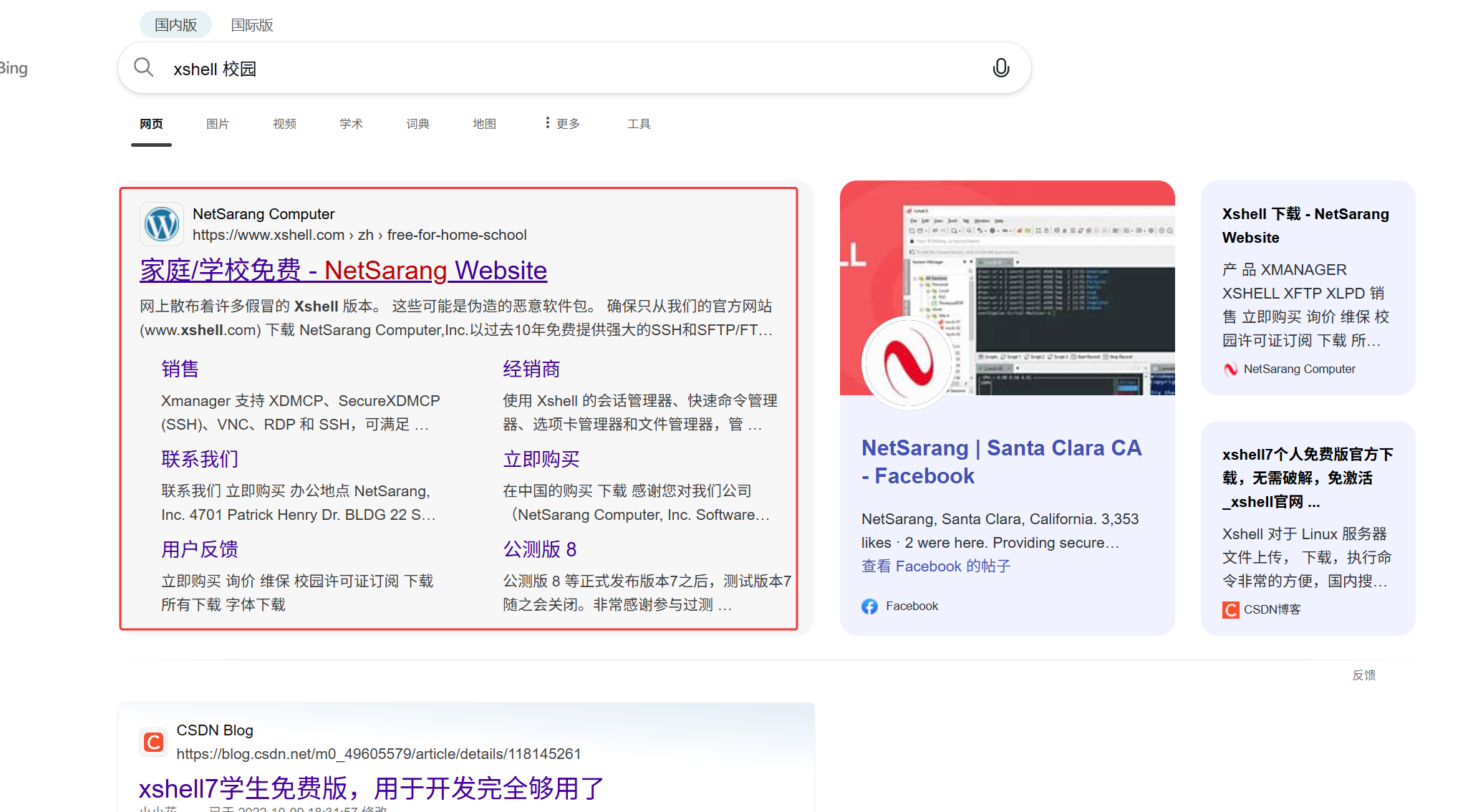Open the 图片 results tab

pyautogui.click(x=218, y=124)
